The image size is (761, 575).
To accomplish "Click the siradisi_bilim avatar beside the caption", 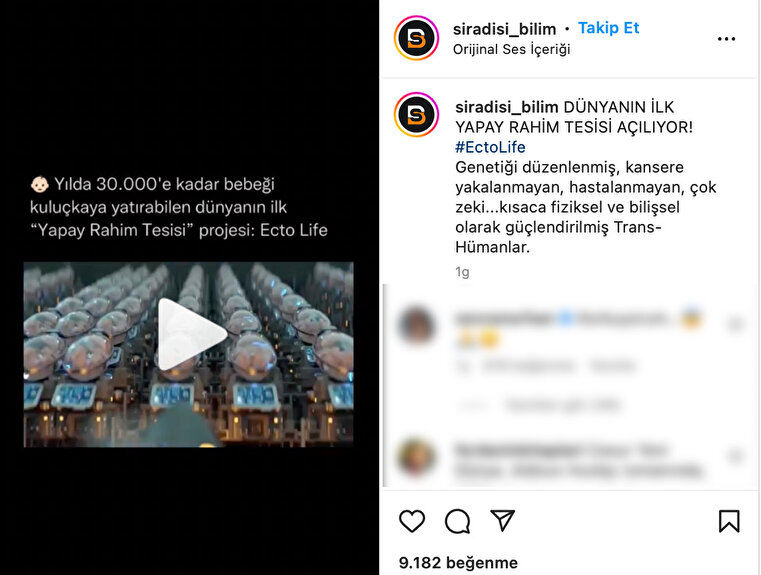I will (x=416, y=115).
